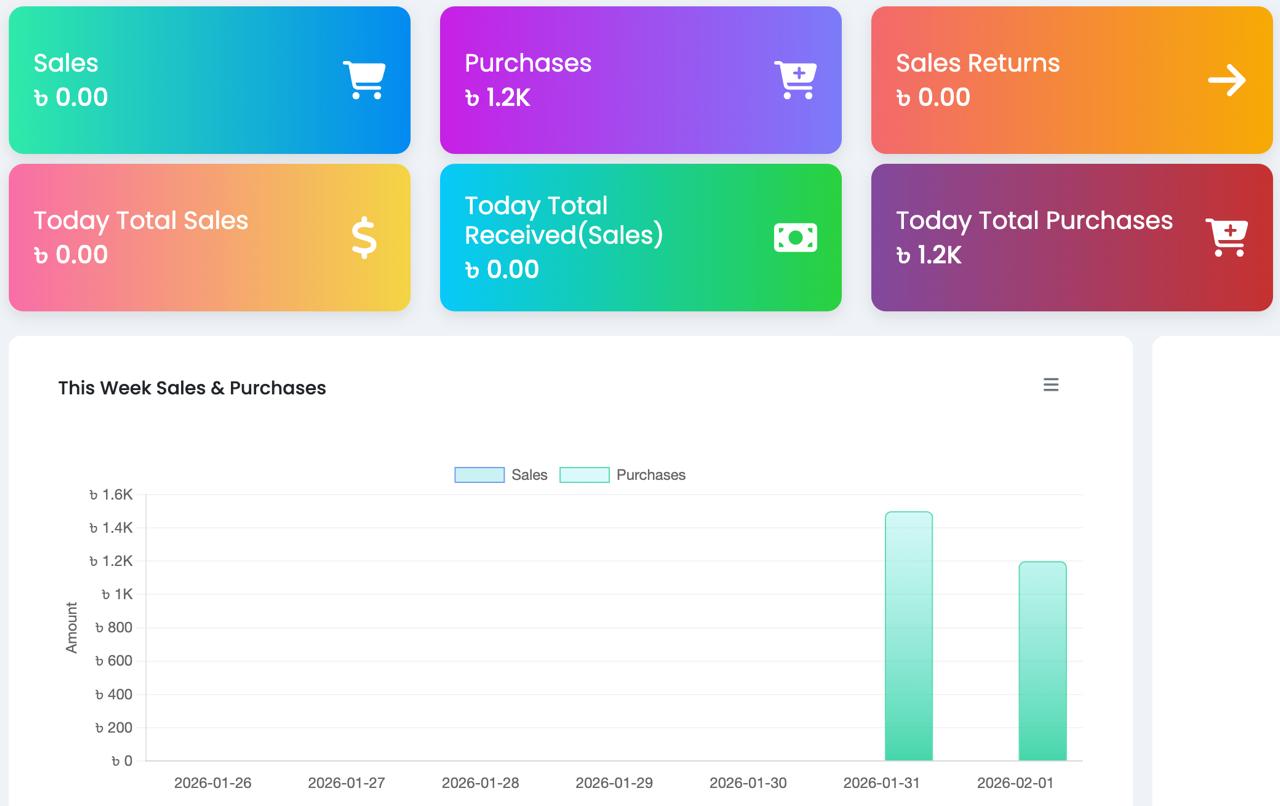Screen dimensions: 1280x806
Task: Select the Today Total Received(Sales) title
Action: 564,220
